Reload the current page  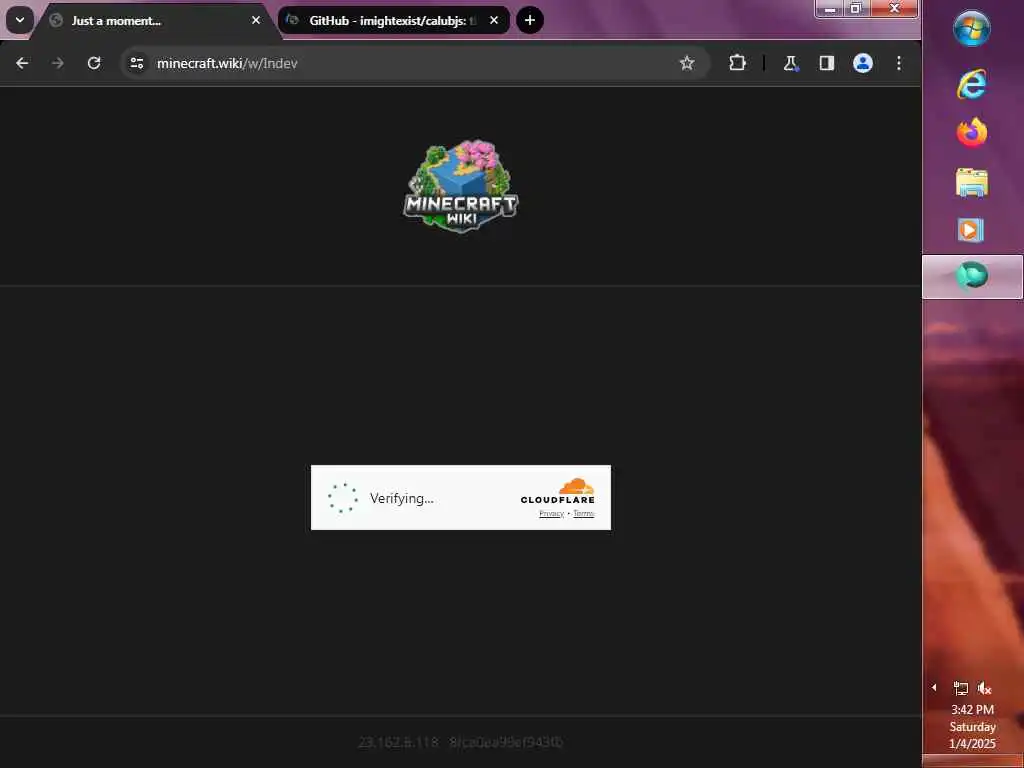[94, 63]
